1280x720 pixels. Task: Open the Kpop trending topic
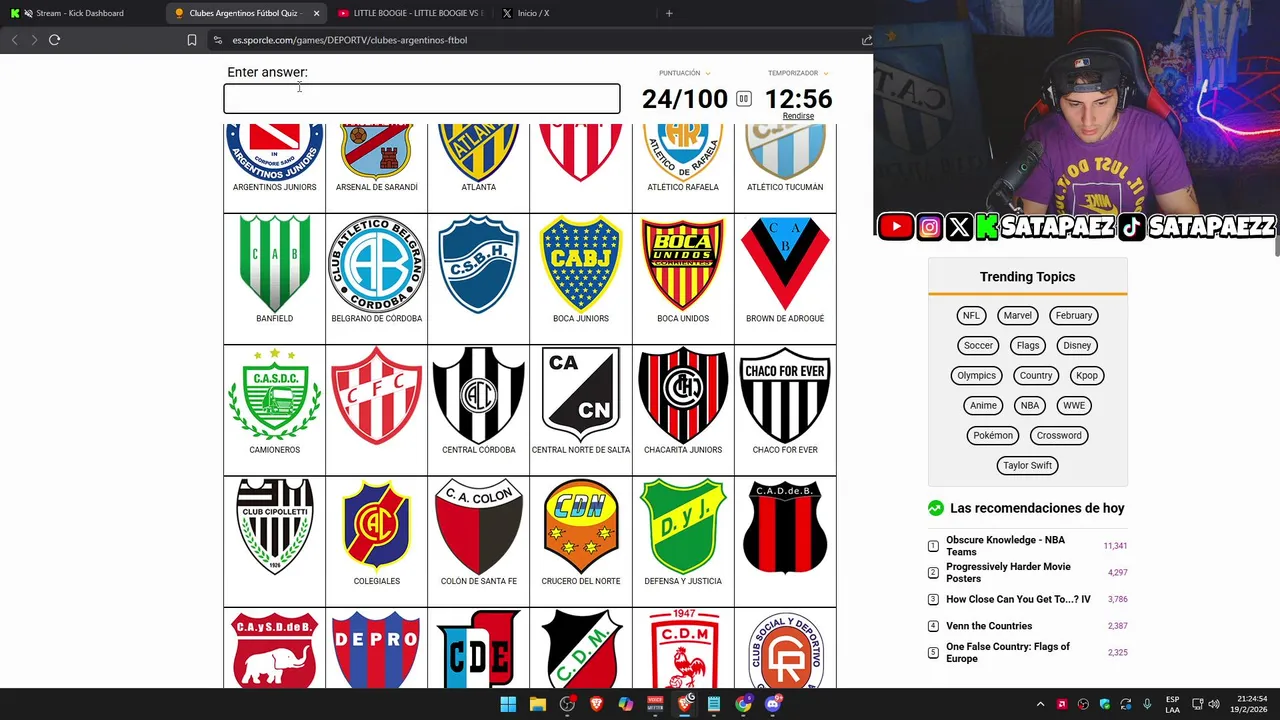[x=1087, y=375]
